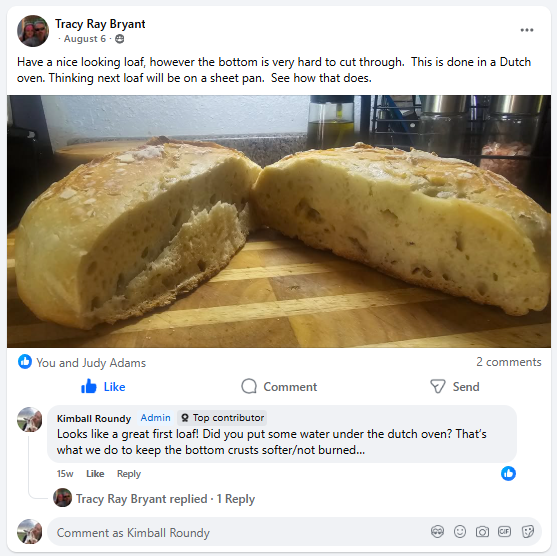557x556 pixels.
Task: Reply to Kimball Roundy's comment
Action: pos(129,474)
